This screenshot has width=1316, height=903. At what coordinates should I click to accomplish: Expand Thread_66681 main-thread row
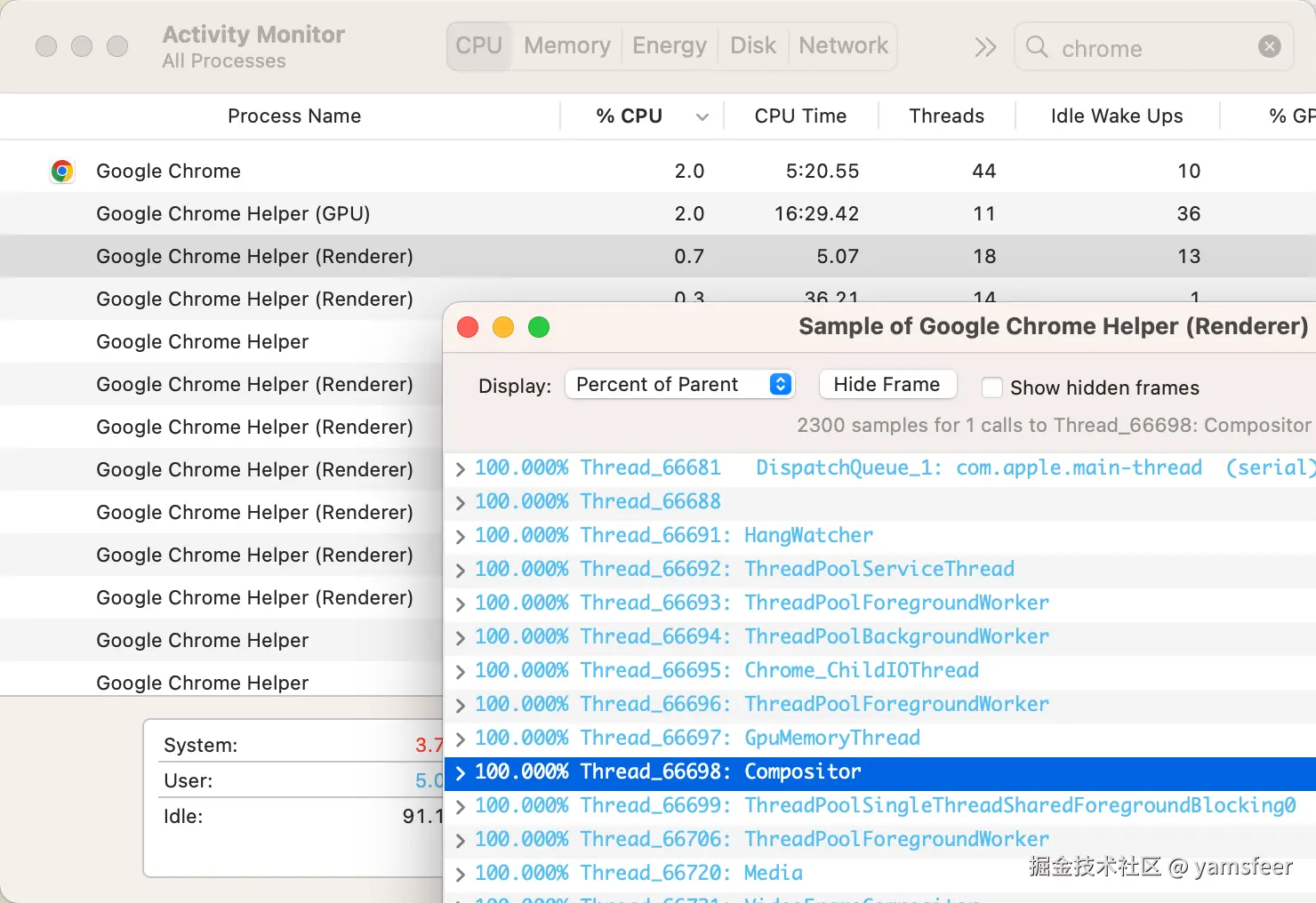click(x=460, y=468)
